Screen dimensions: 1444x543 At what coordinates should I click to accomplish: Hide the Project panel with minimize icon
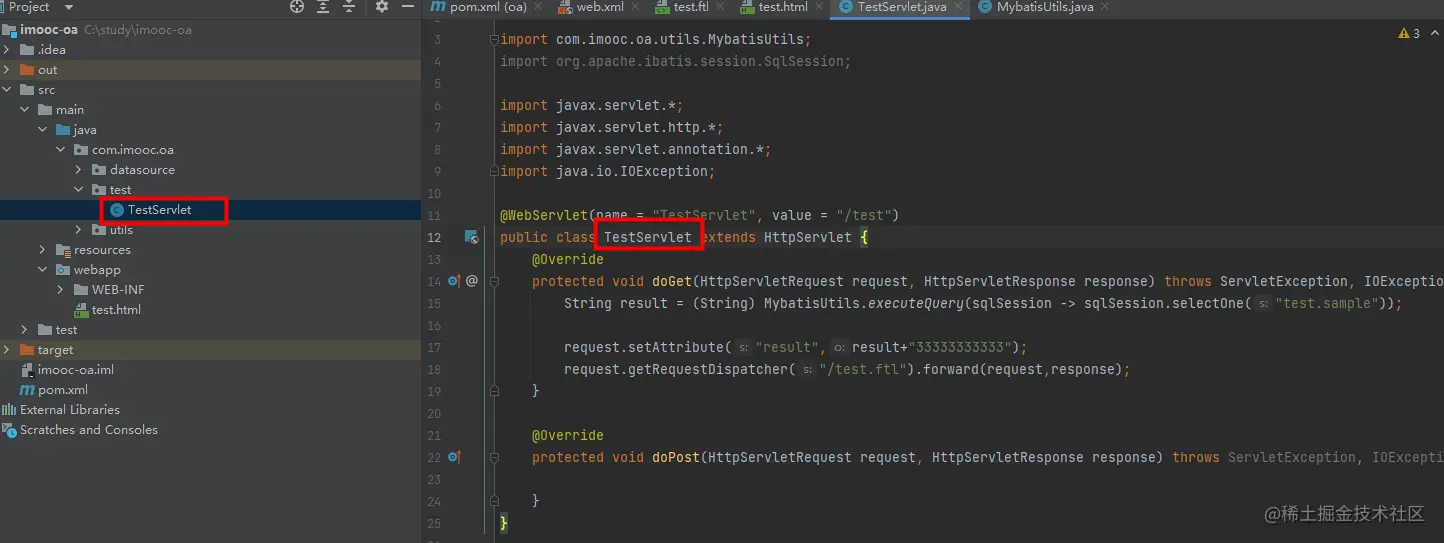408,6
